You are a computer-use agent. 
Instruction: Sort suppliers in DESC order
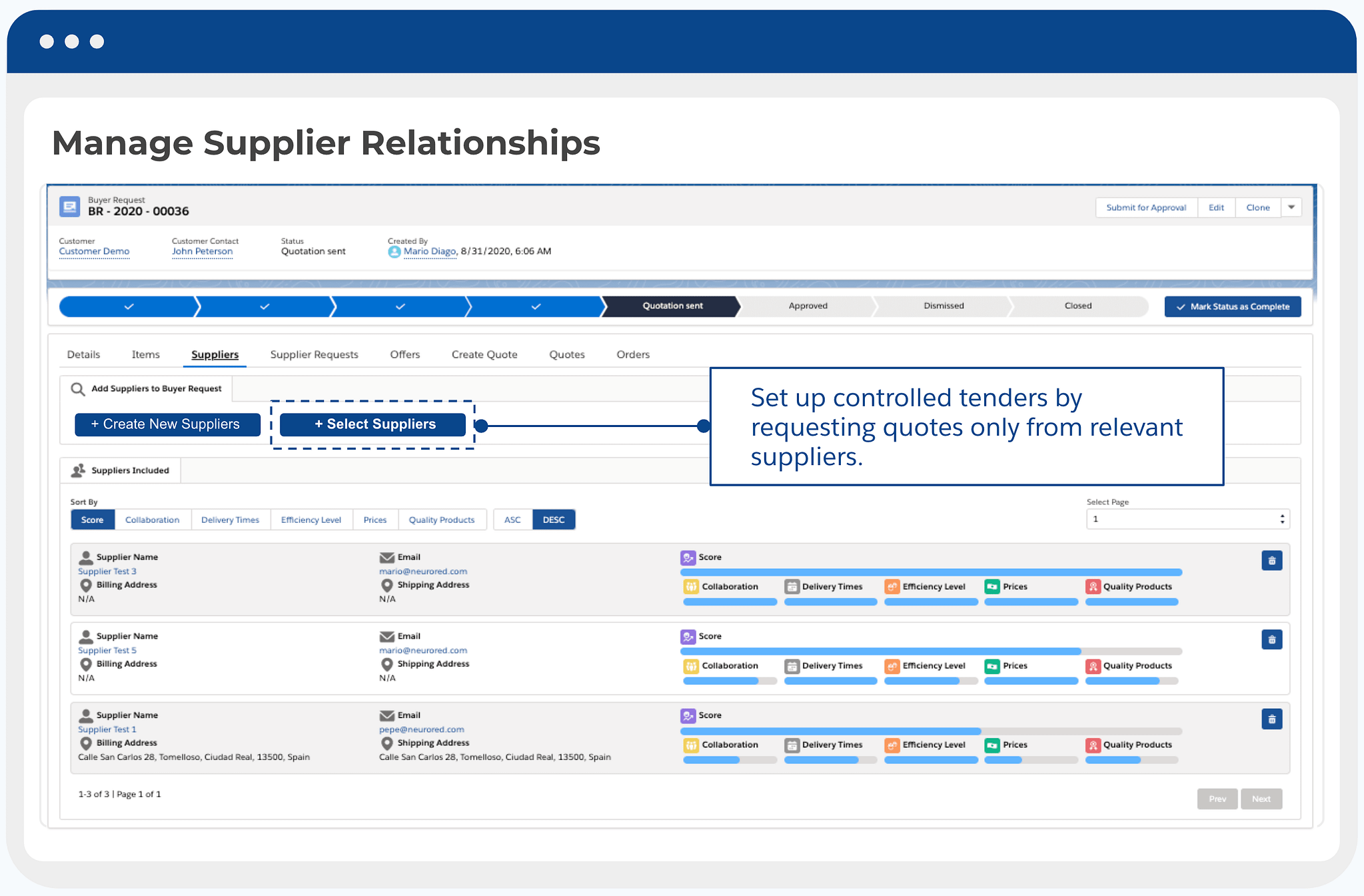554,520
